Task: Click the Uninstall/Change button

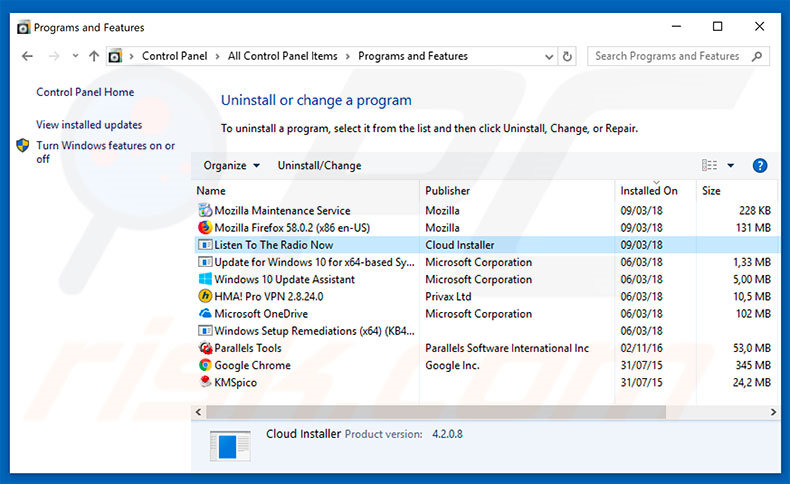Action: click(x=319, y=165)
